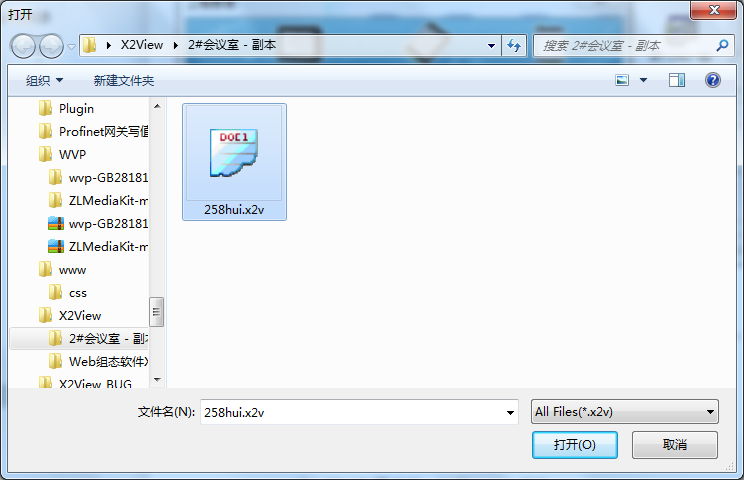Click the Back navigation arrow

(23, 46)
